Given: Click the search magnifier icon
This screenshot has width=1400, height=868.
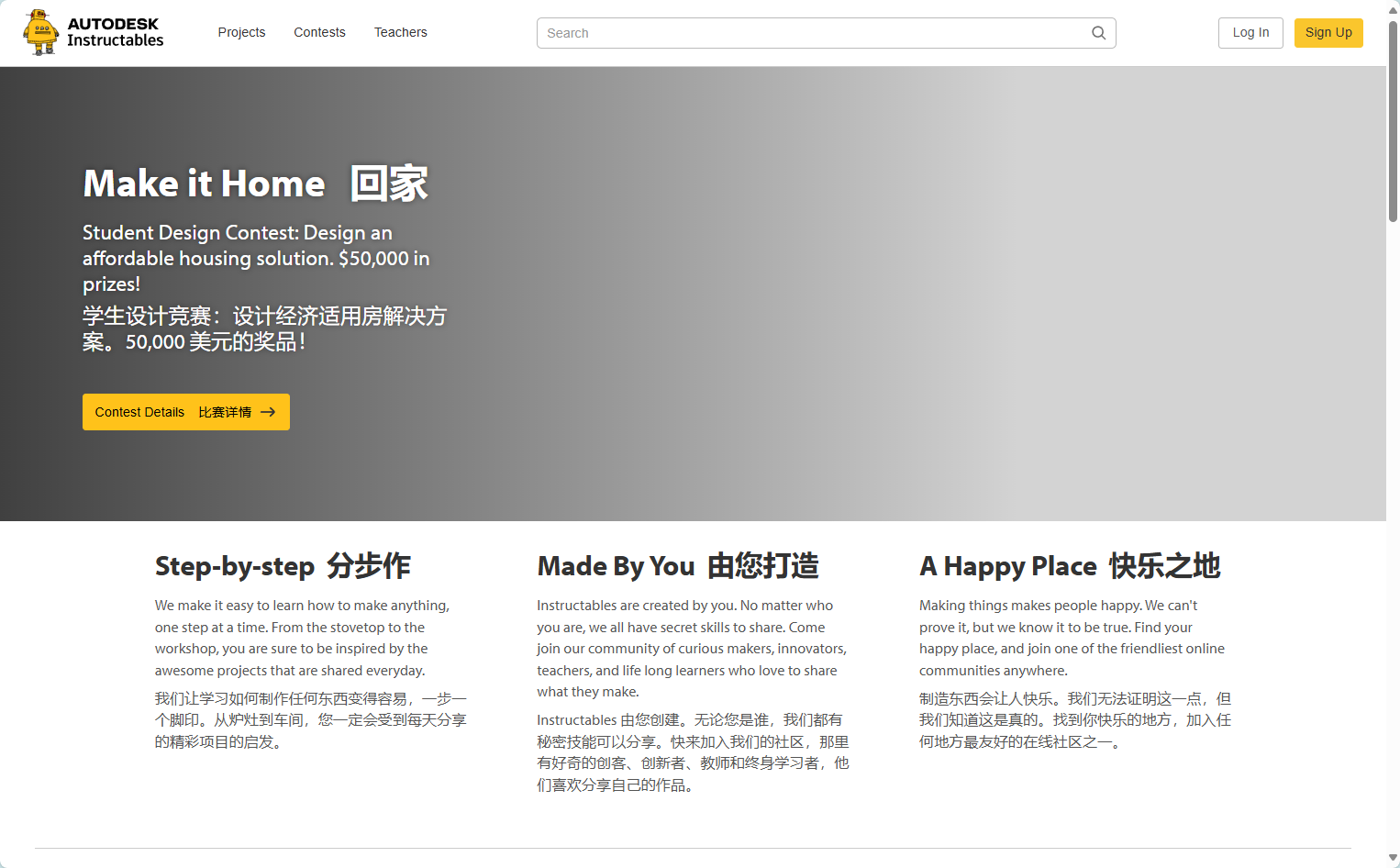Looking at the screenshot, I should coord(1098,33).
